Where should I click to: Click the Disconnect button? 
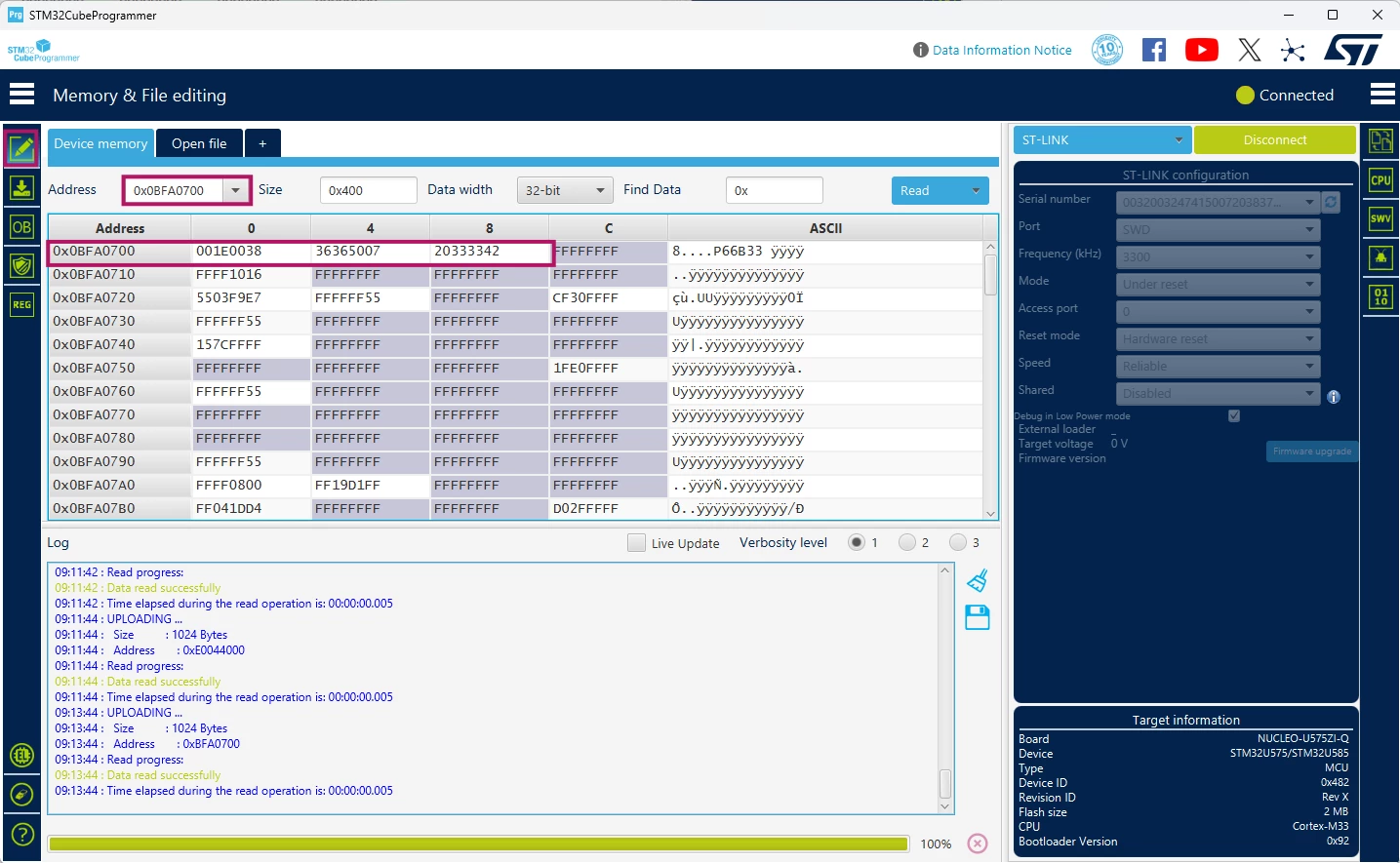coord(1275,140)
